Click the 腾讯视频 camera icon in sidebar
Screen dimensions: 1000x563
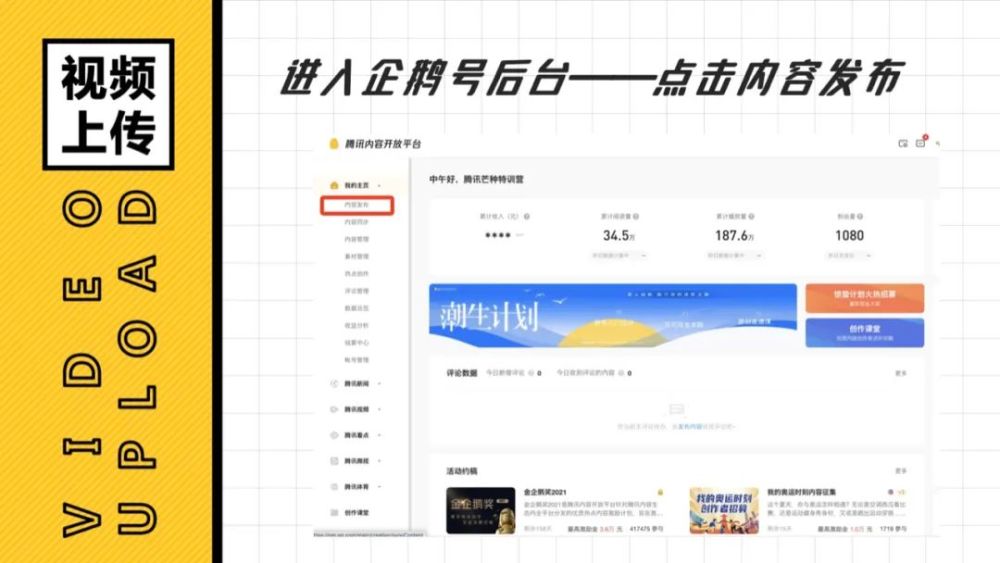334,409
